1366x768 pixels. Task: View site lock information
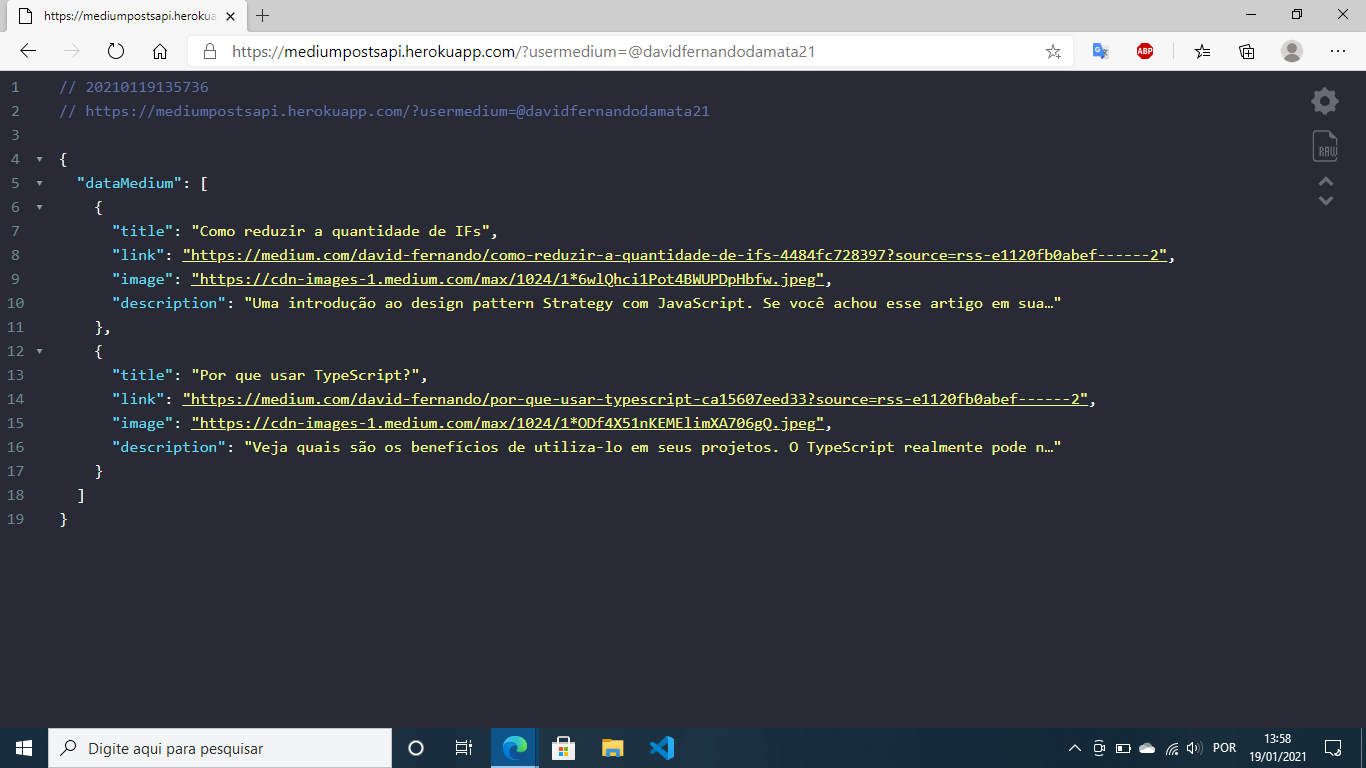[209, 51]
